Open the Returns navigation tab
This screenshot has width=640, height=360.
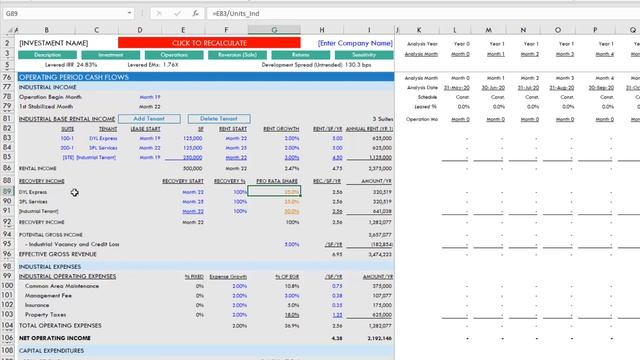[300, 55]
